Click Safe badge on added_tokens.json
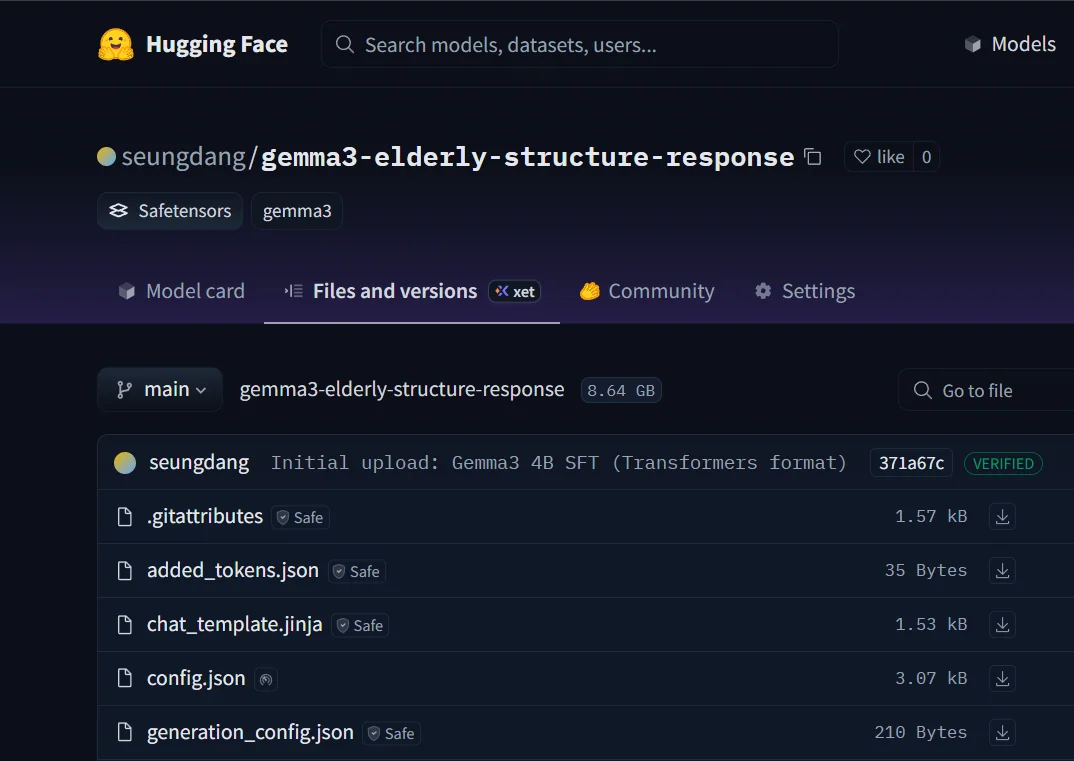This screenshot has width=1074, height=761. pos(357,571)
